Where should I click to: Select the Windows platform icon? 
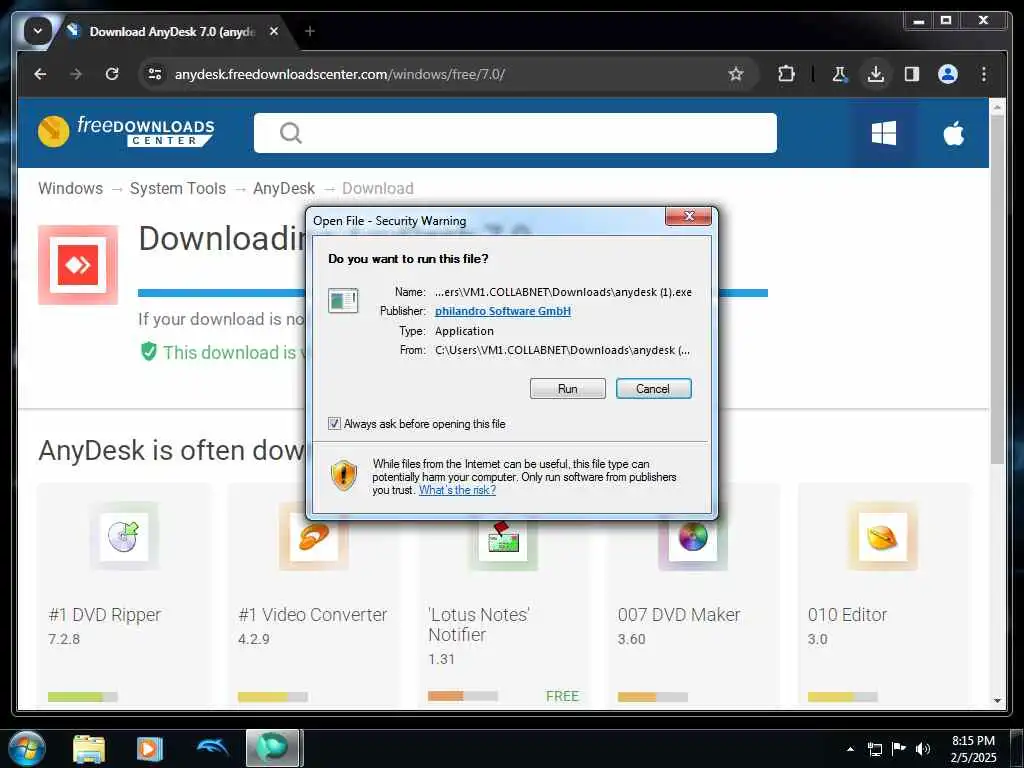[x=884, y=133]
